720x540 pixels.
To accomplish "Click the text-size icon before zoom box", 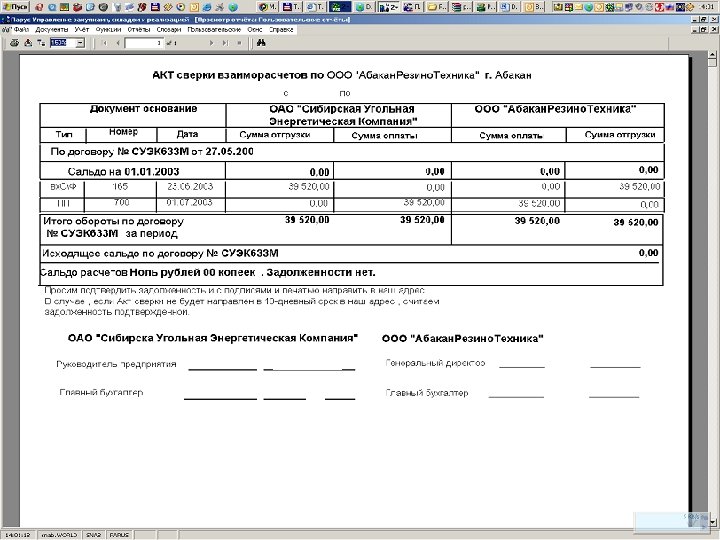I will (x=41, y=43).
